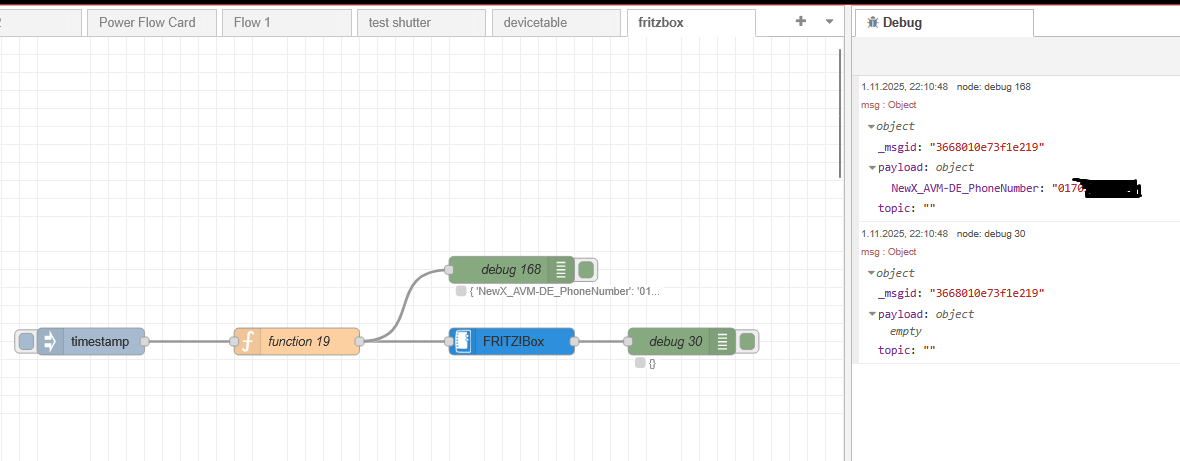Click the status indicator under debug 168
1180x461 pixels.
(461, 291)
